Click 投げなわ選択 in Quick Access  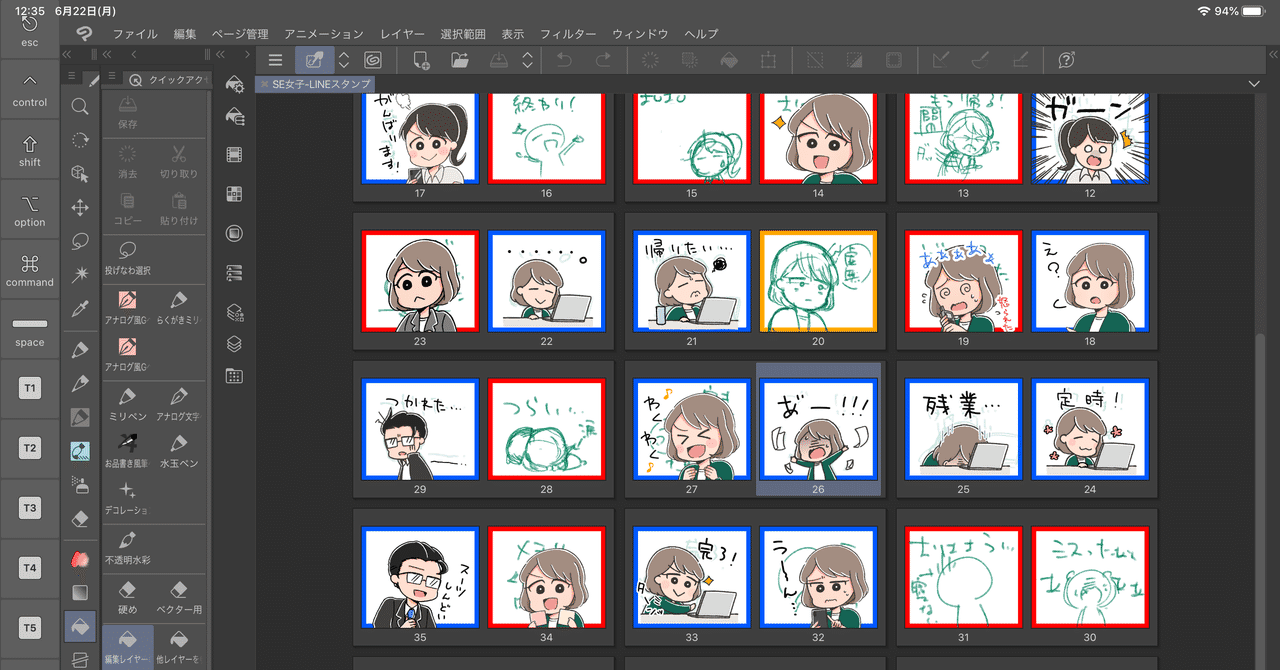pyautogui.click(x=127, y=258)
